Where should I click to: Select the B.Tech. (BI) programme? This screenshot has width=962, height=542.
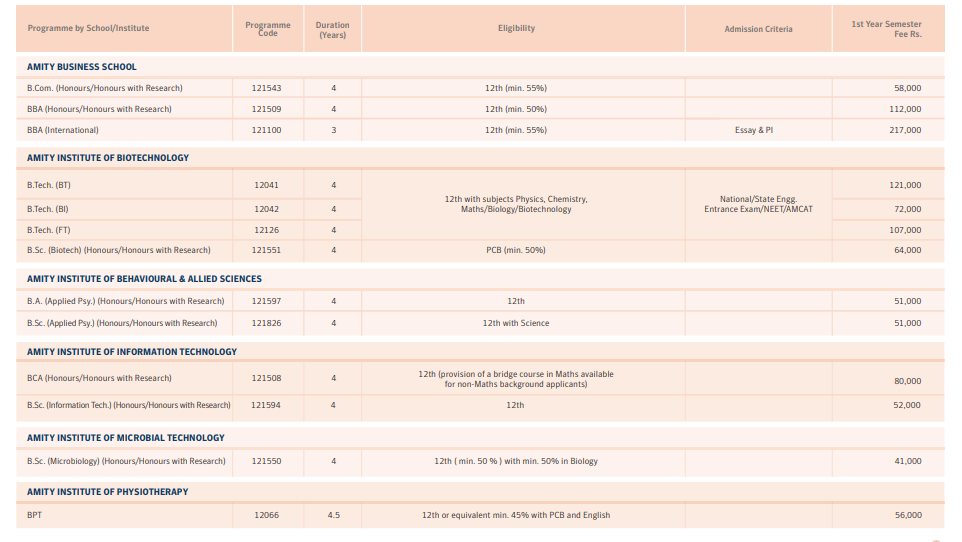coord(48,209)
